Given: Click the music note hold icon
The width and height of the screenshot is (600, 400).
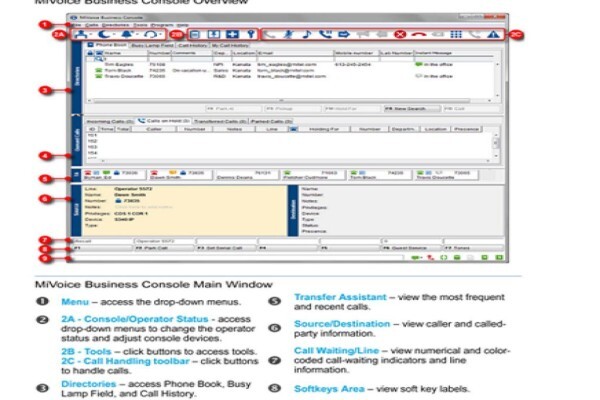Looking at the screenshot, I should (x=307, y=34).
